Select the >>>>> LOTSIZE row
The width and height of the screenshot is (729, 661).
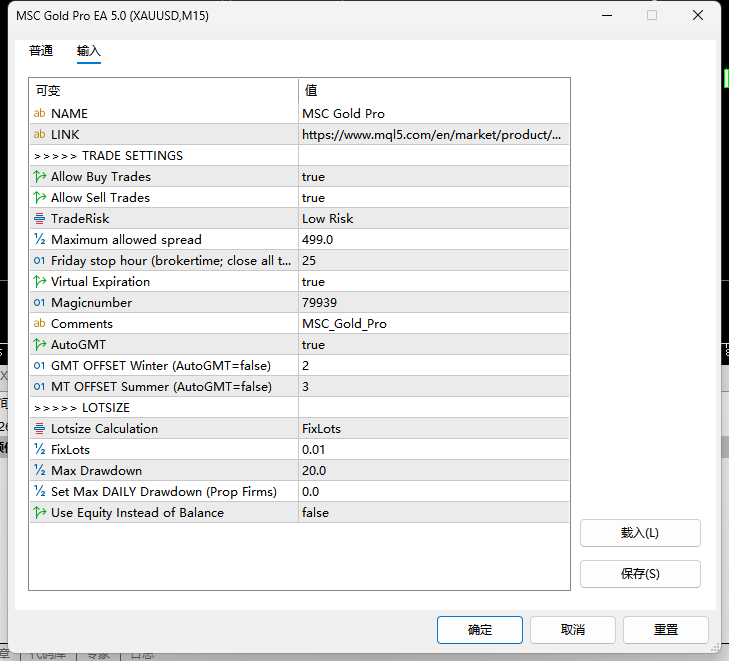[x=299, y=408]
